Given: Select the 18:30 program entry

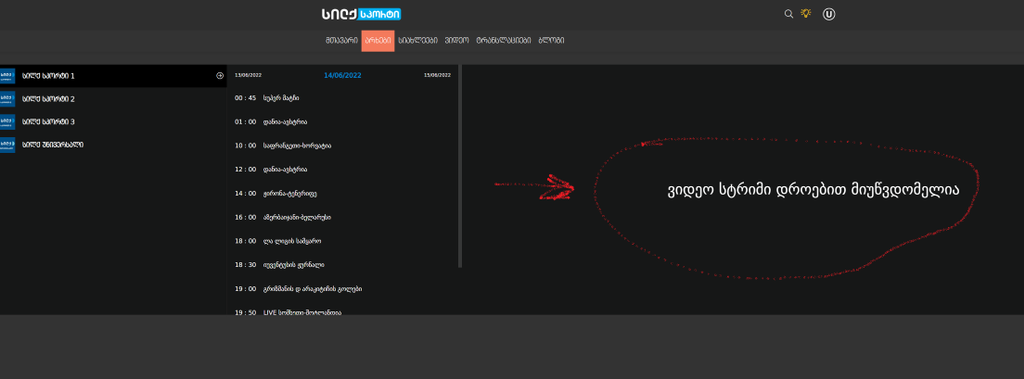Looking at the screenshot, I should point(344,265).
